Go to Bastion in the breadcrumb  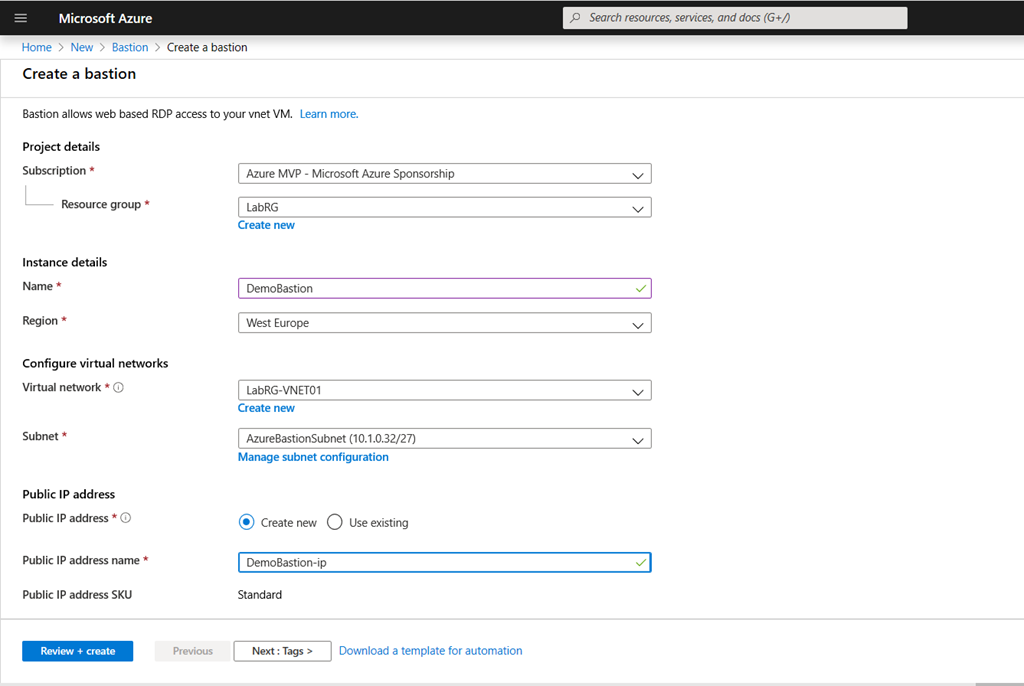pos(130,47)
